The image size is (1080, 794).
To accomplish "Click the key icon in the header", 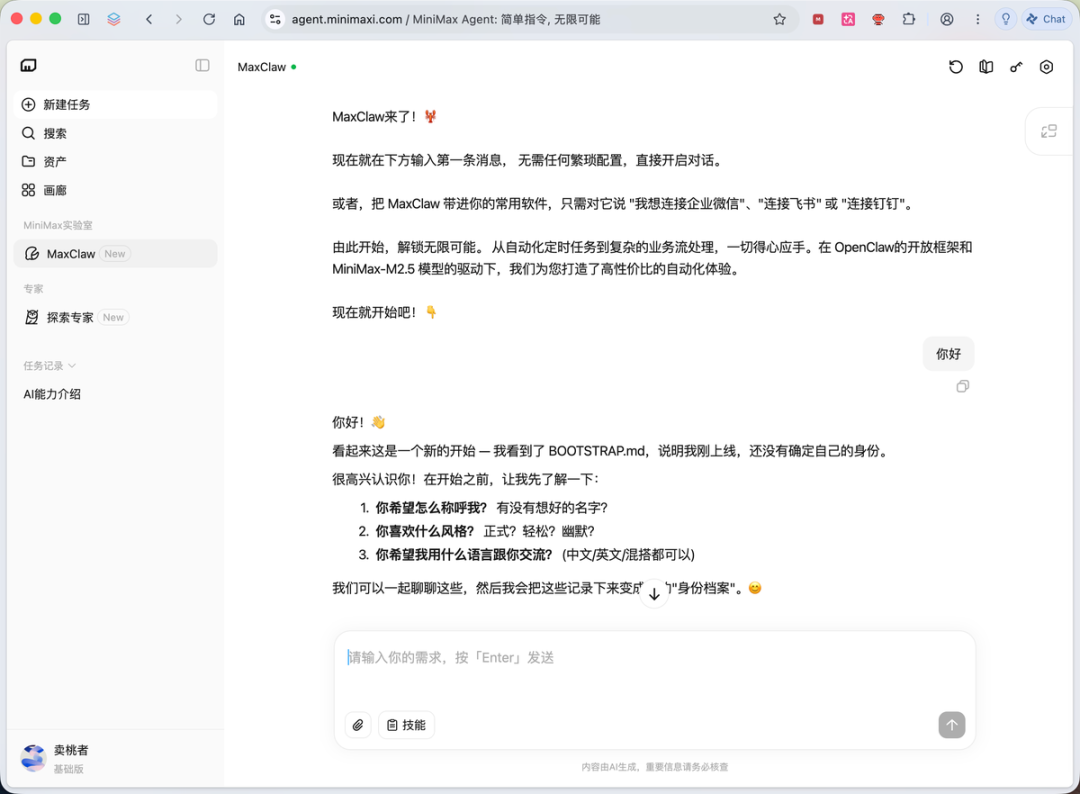I will point(1017,67).
